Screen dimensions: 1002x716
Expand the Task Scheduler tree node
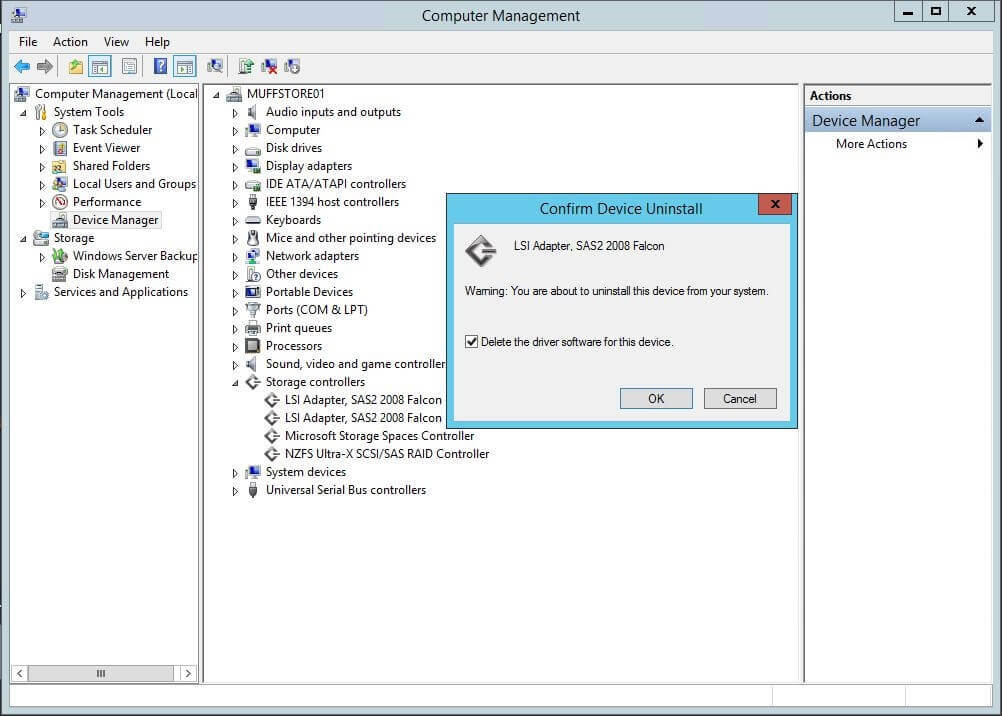click(43, 131)
